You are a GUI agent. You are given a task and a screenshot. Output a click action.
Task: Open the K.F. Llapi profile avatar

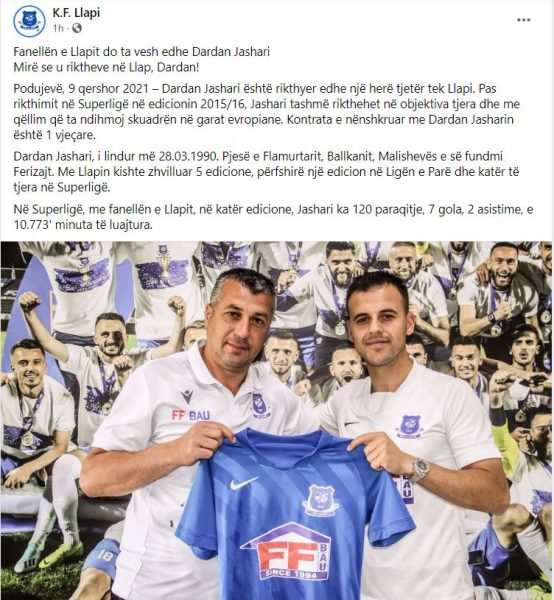[29, 21]
